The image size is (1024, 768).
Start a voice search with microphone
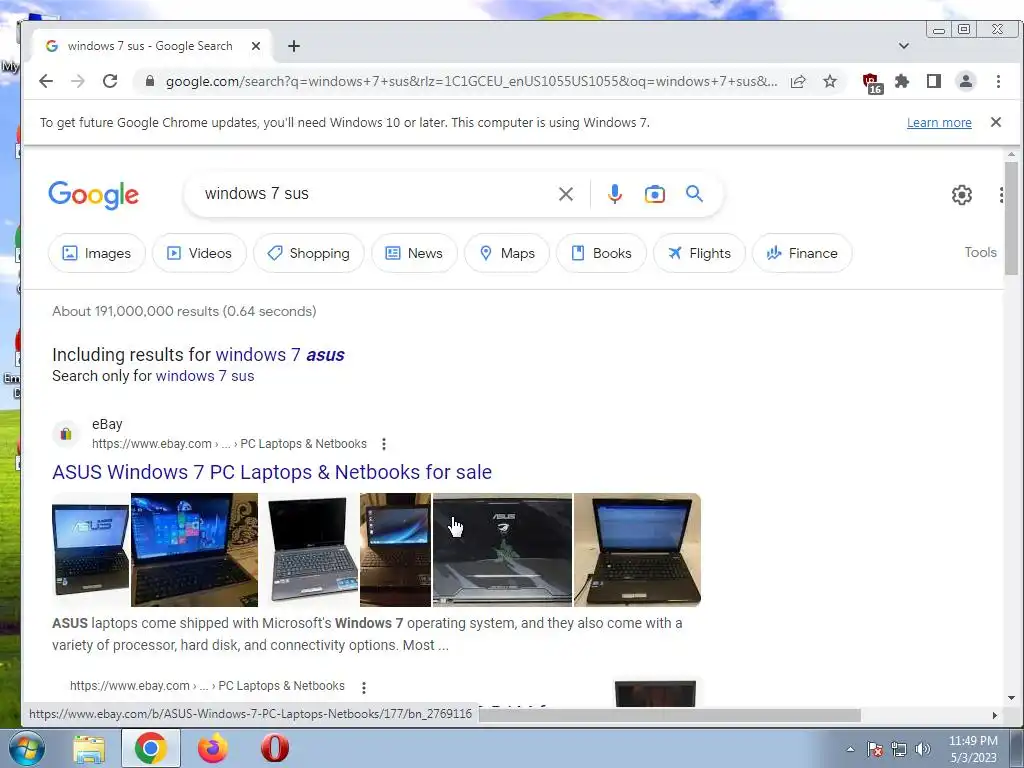[x=615, y=194]
